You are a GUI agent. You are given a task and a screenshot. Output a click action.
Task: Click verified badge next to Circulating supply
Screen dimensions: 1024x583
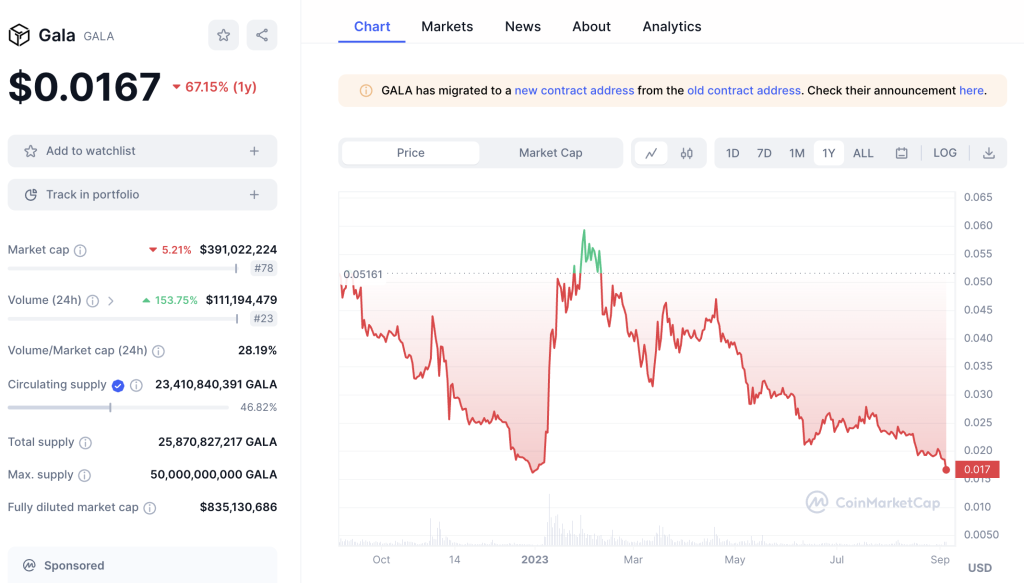[118, 385]
